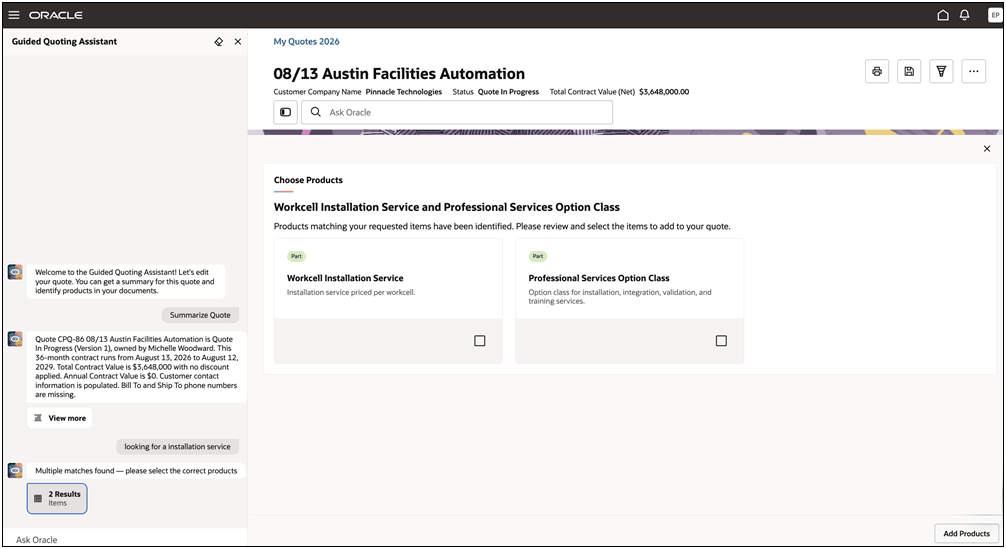Print the quote with printer icon

877,71
